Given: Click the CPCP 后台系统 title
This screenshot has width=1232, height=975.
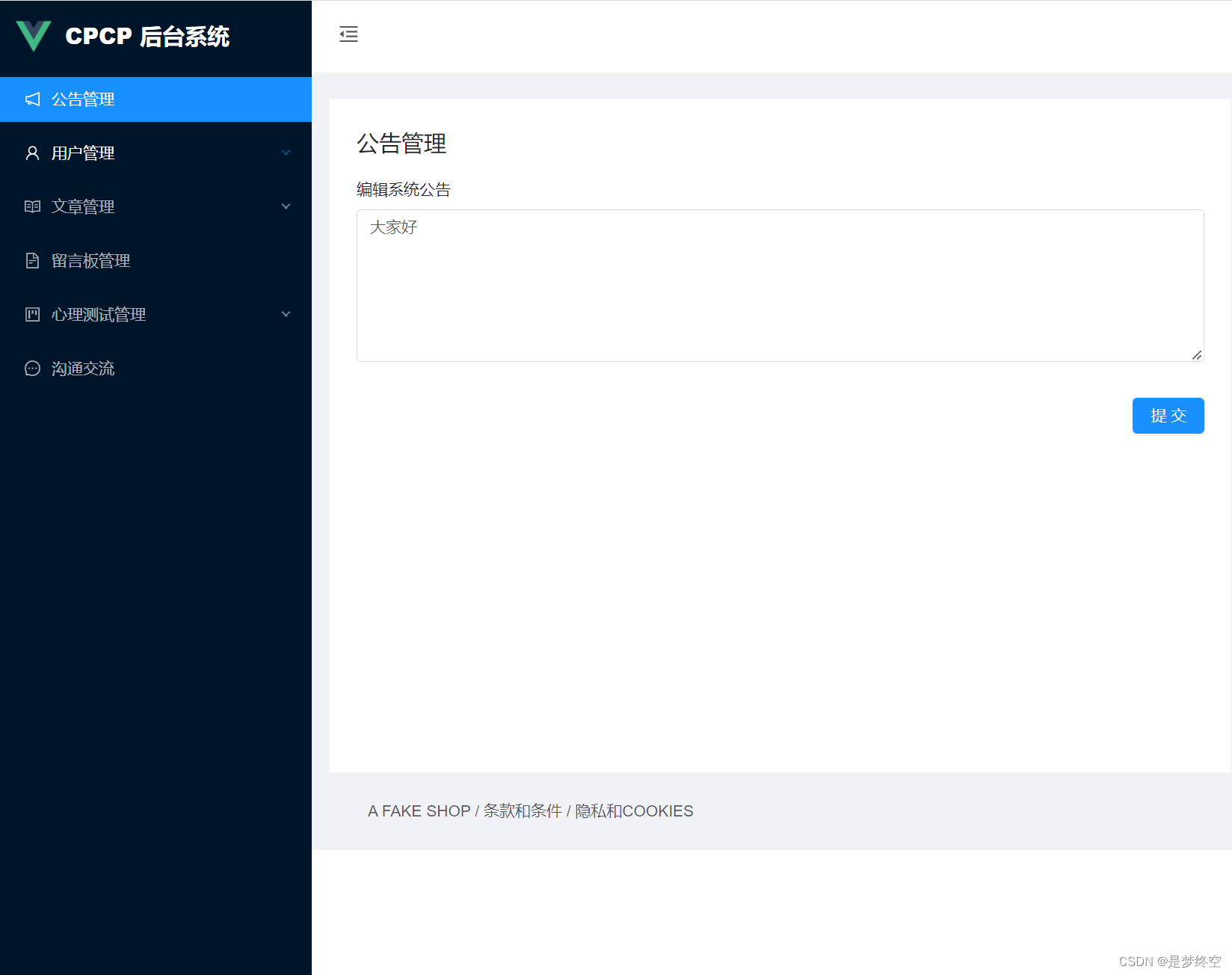Looking at the screenshot, I should [x=147, y=37].
